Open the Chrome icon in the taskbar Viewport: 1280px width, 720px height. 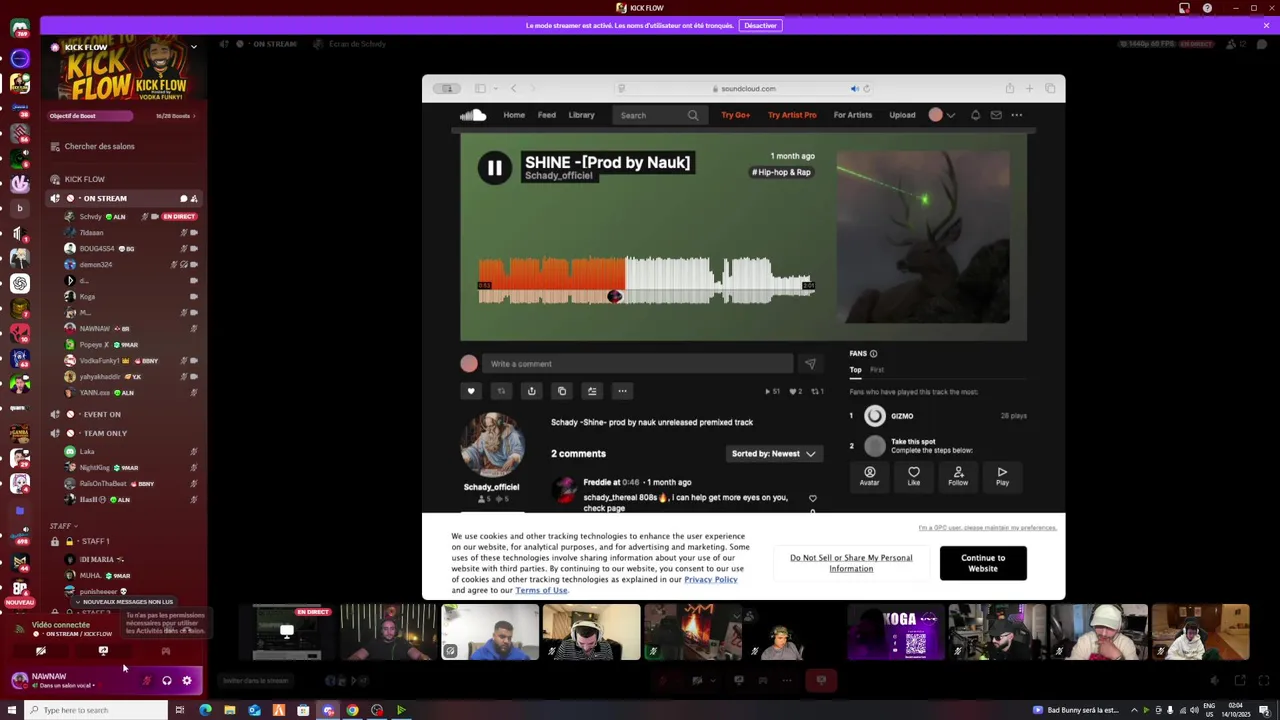pyautogui.click(x=352, y=710)
